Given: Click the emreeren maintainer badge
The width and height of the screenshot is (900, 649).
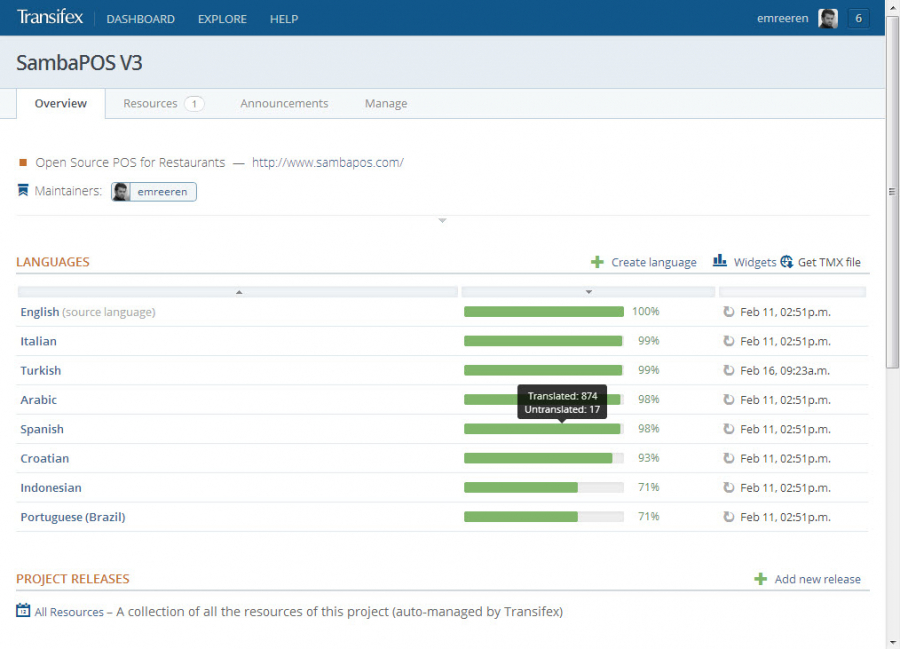Looking at the screenshot, I should pyautogui.click(x=154, y=191).
